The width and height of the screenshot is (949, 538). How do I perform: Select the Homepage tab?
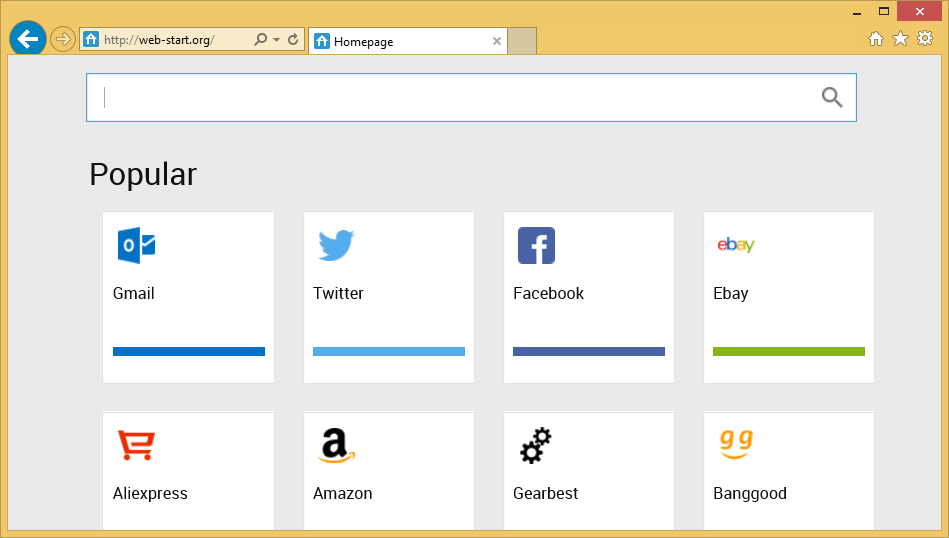coord(408,41)
